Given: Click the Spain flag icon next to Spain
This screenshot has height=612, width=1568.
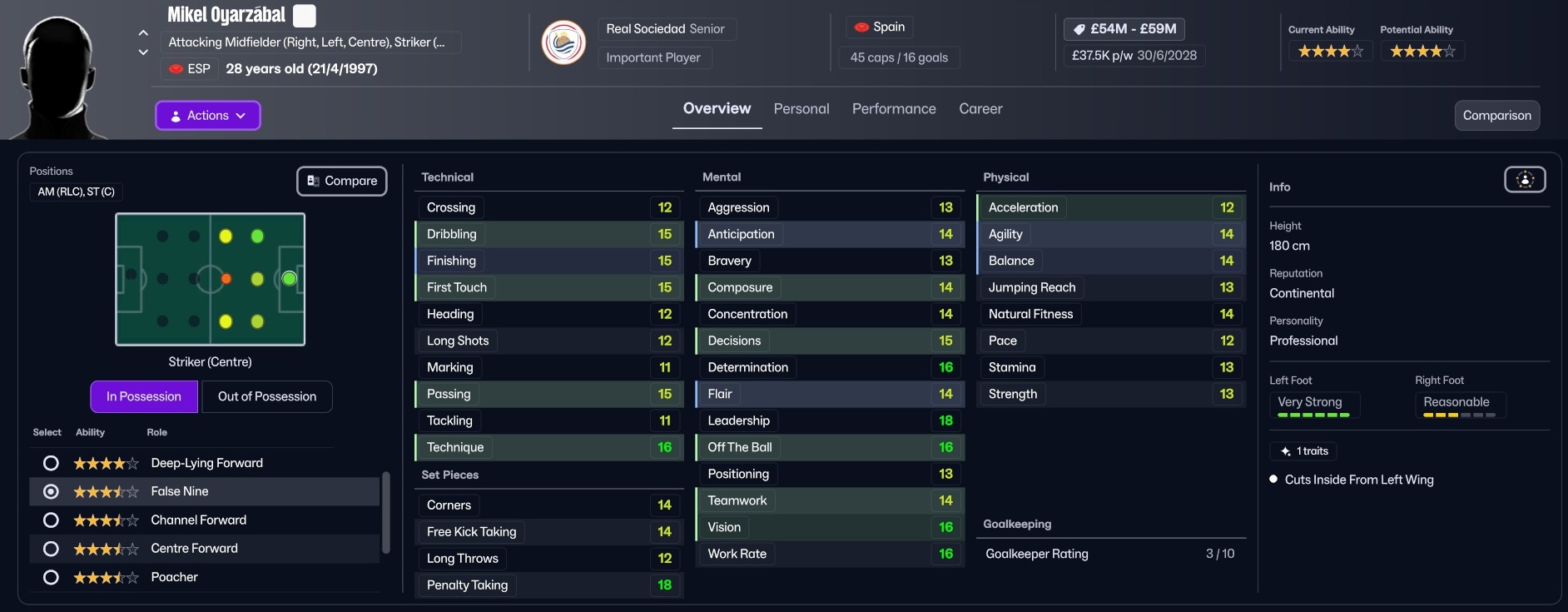Looking at the screenshot, I should 862,27.
